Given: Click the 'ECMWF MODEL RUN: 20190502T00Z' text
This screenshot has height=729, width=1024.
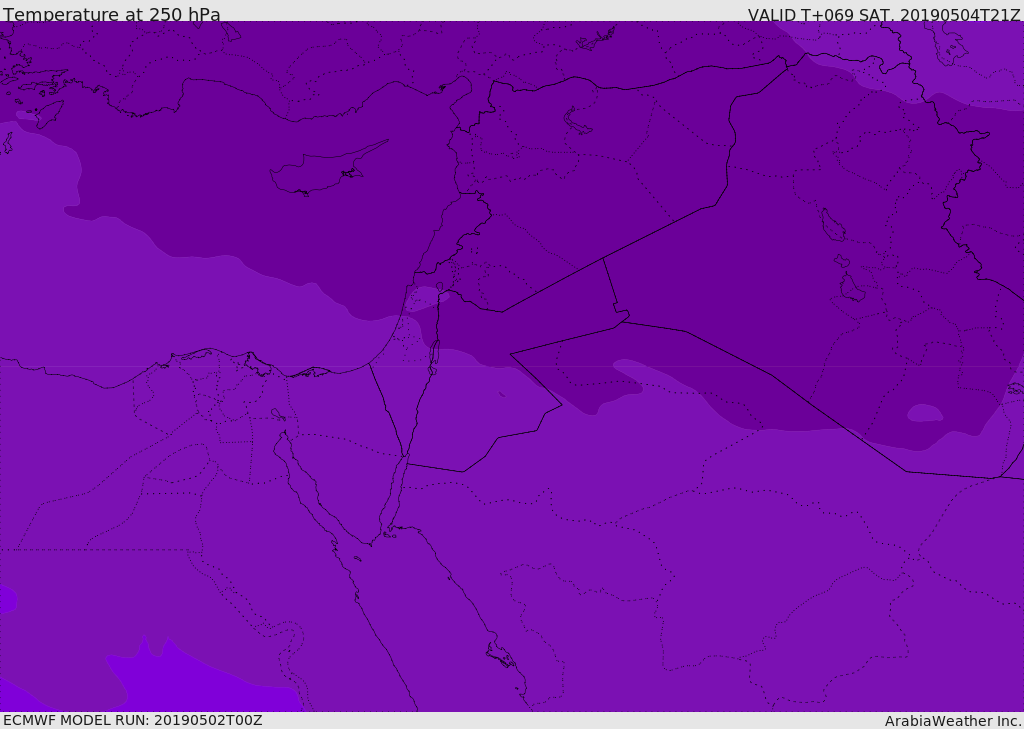Looking at the screenshot, I should coord(133,720).
